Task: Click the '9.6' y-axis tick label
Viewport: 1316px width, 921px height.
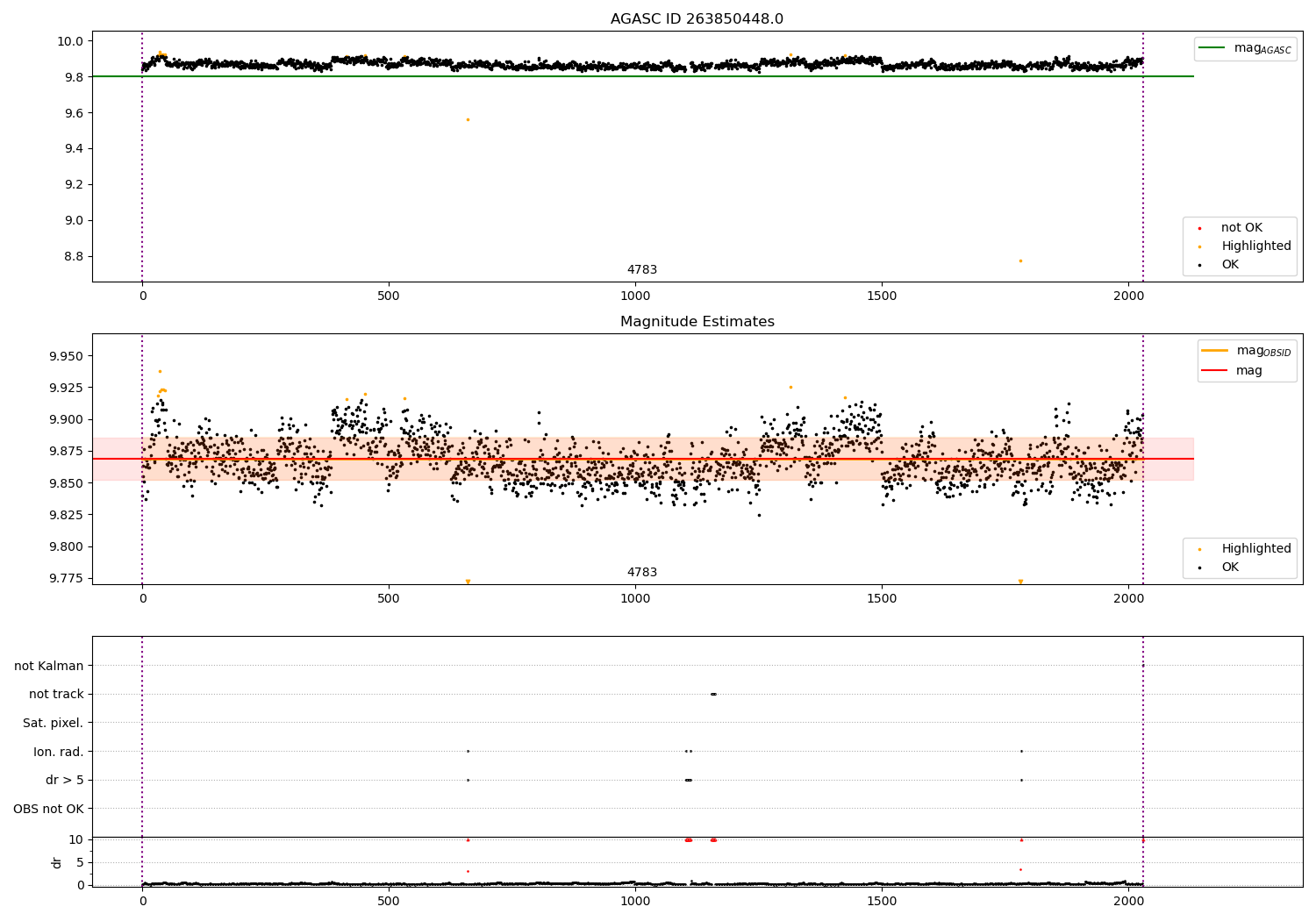Action: click(74, 113)
